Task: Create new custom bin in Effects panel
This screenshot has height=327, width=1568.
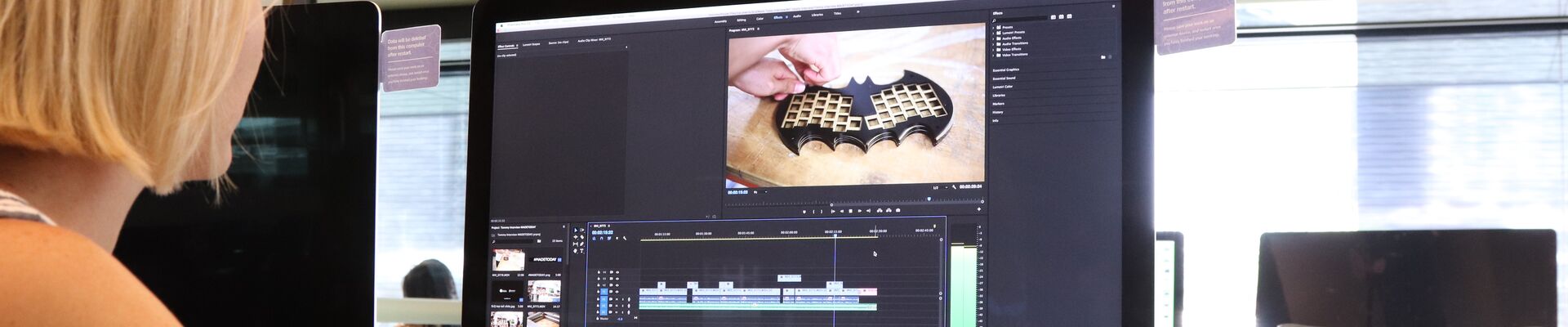Action: point(1103,57)
